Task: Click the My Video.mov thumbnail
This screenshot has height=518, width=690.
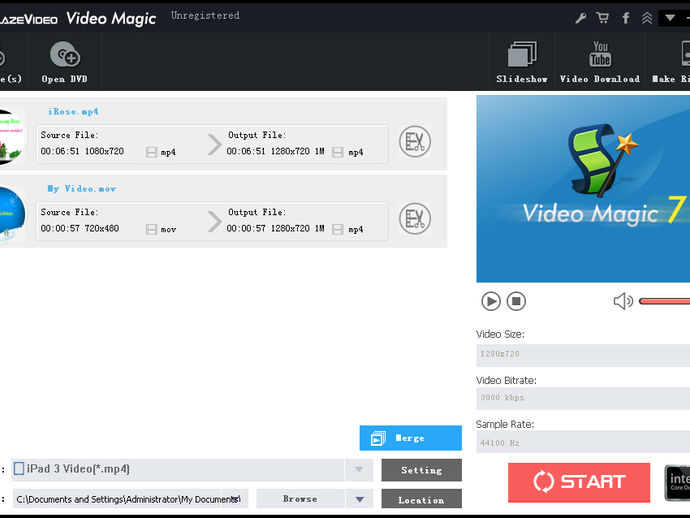Action: point(11,215)
